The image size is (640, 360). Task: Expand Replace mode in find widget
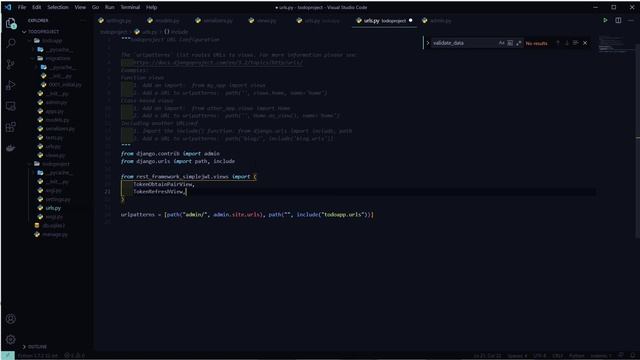tap(427, 43)
